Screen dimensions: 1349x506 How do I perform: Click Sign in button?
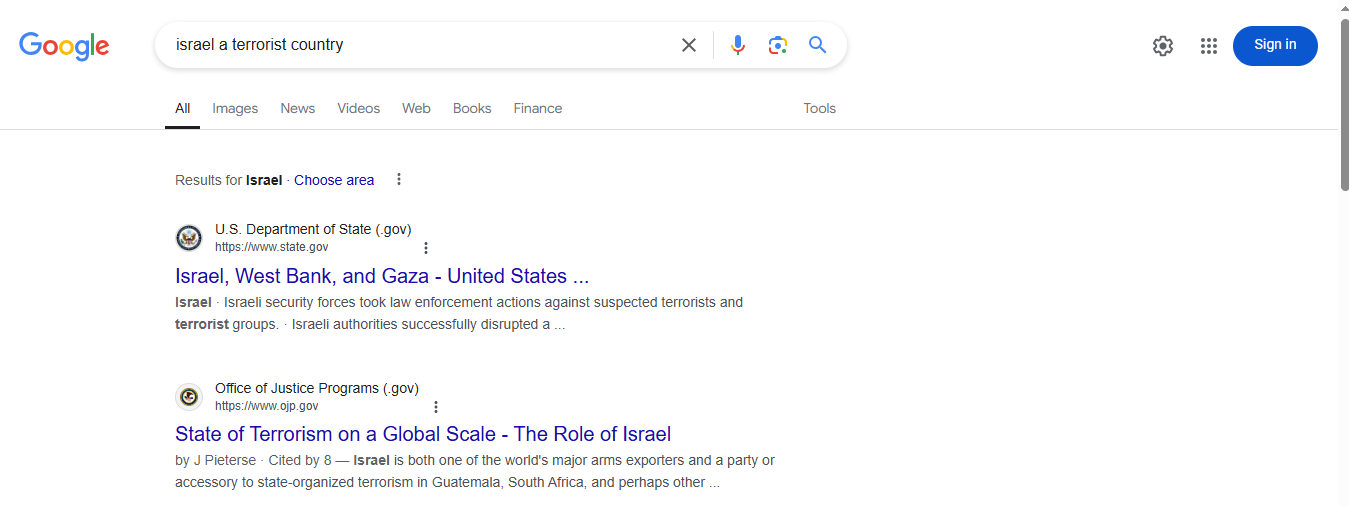(1275, 45)
